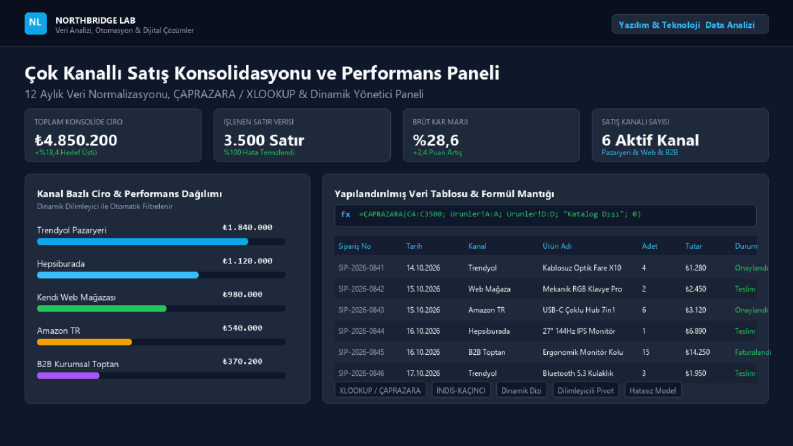Select order SIP-2026-0846
The width and height of the screenshot is (793, 446).
click(361, 373)
